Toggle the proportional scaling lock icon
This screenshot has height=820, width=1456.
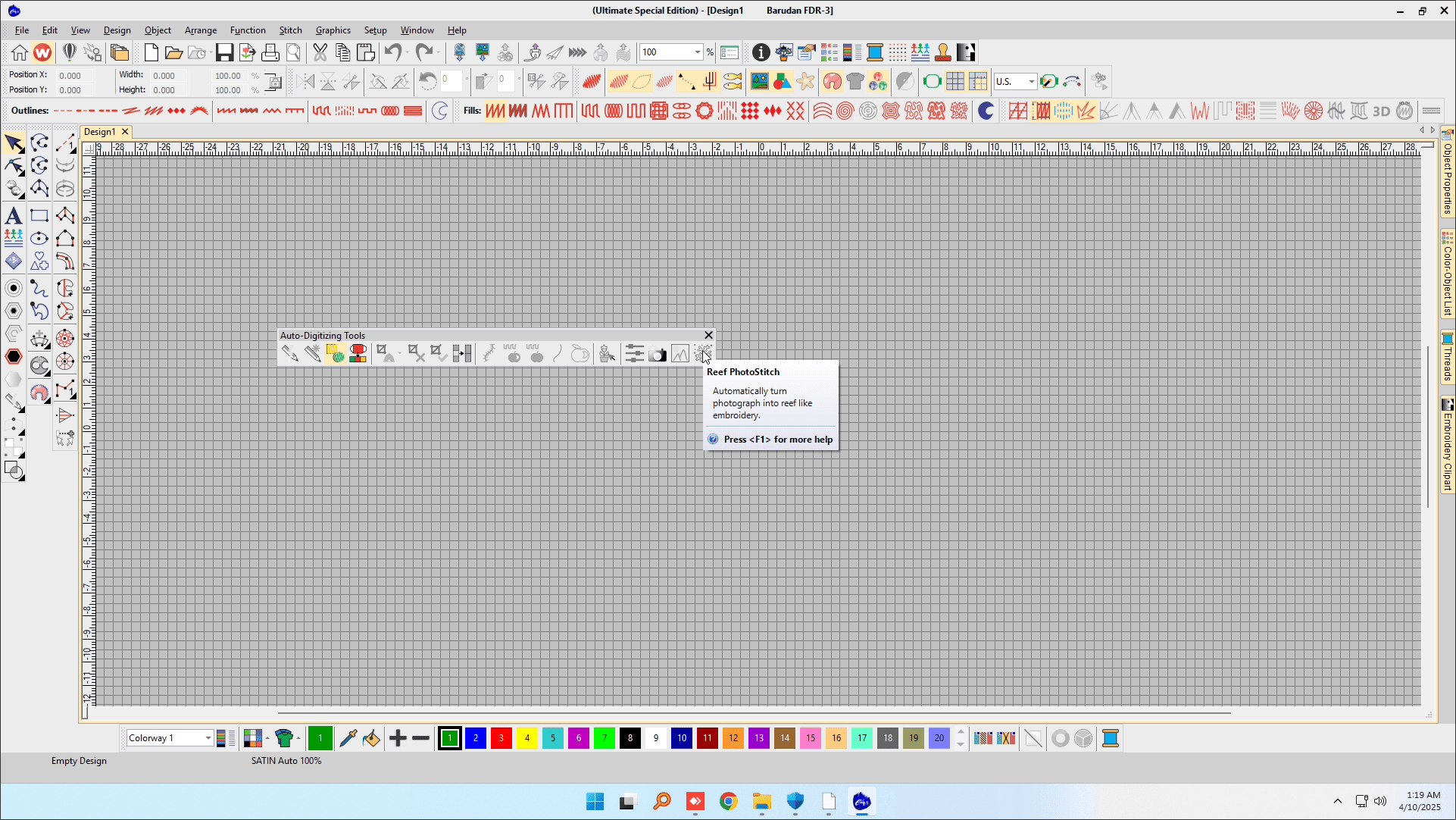(273, 82)
